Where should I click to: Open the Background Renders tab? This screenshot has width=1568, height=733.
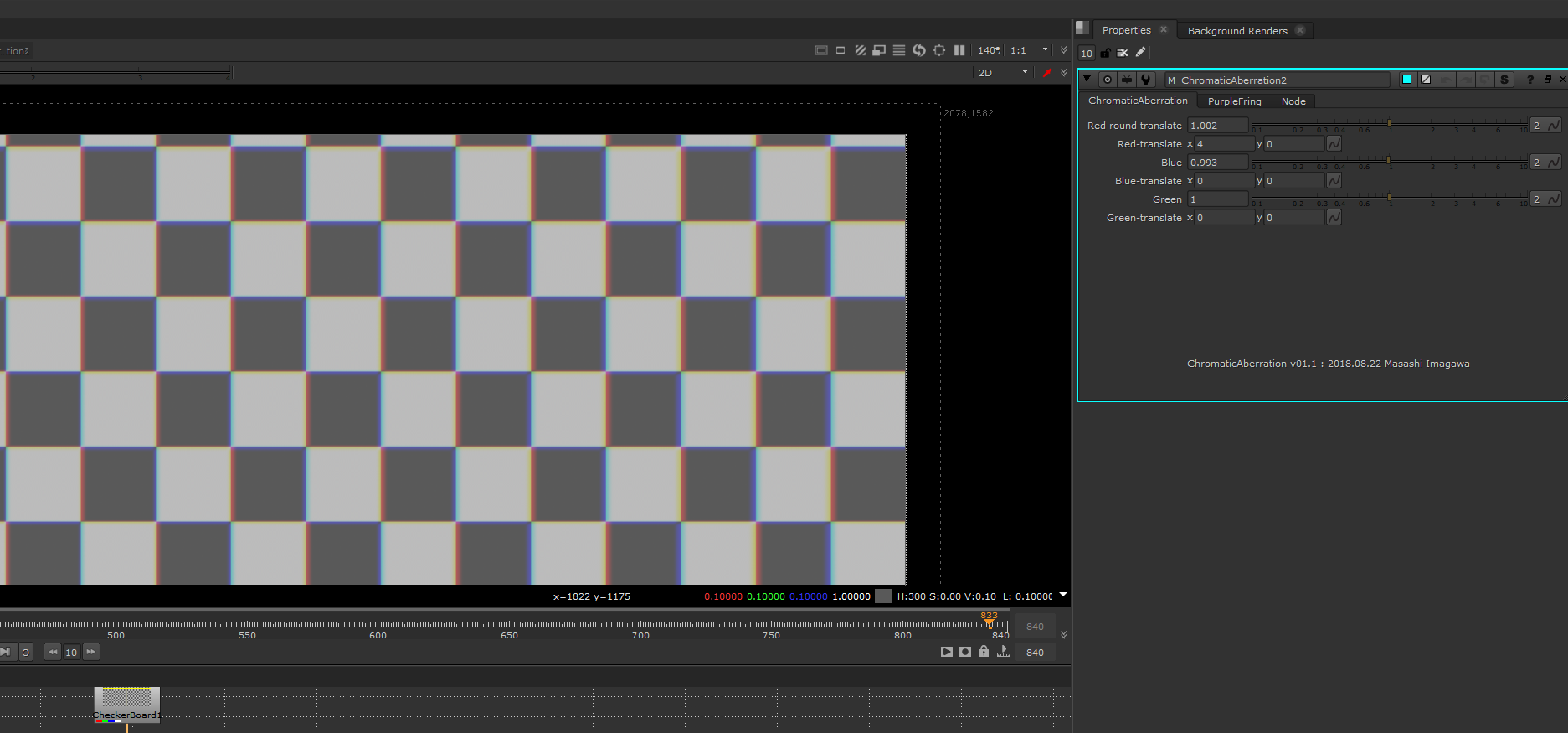[x=1236, y=31]
